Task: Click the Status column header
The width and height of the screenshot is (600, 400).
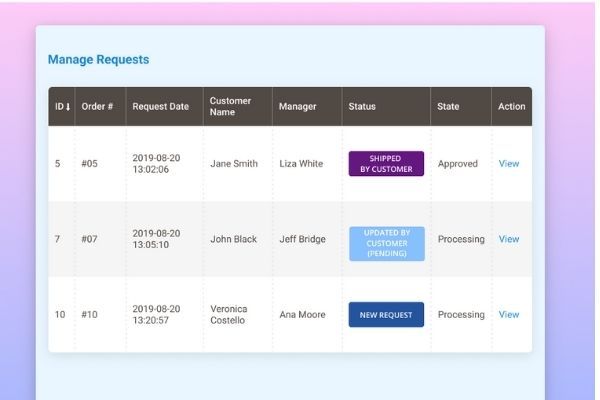Action: point(361,107)
